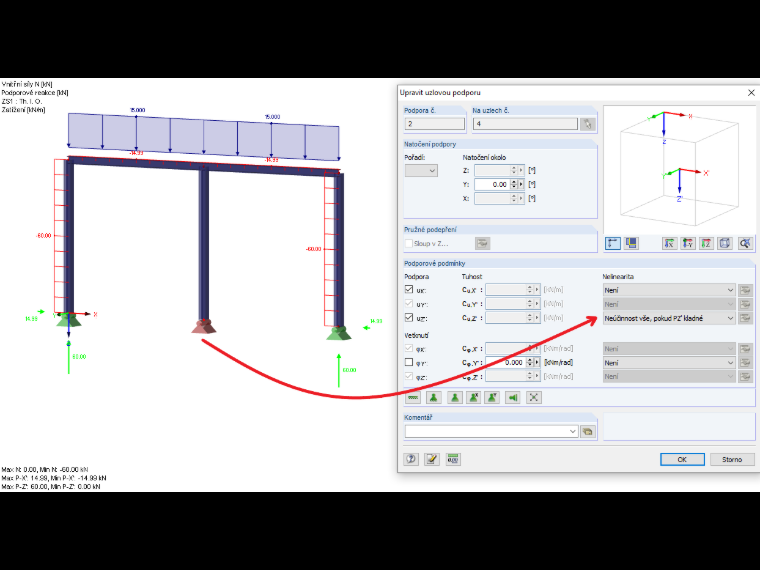The width and height of the screenshot is (760, 570).
Task: Apply the sliding wall support preset
Action: tap(513, 397)
